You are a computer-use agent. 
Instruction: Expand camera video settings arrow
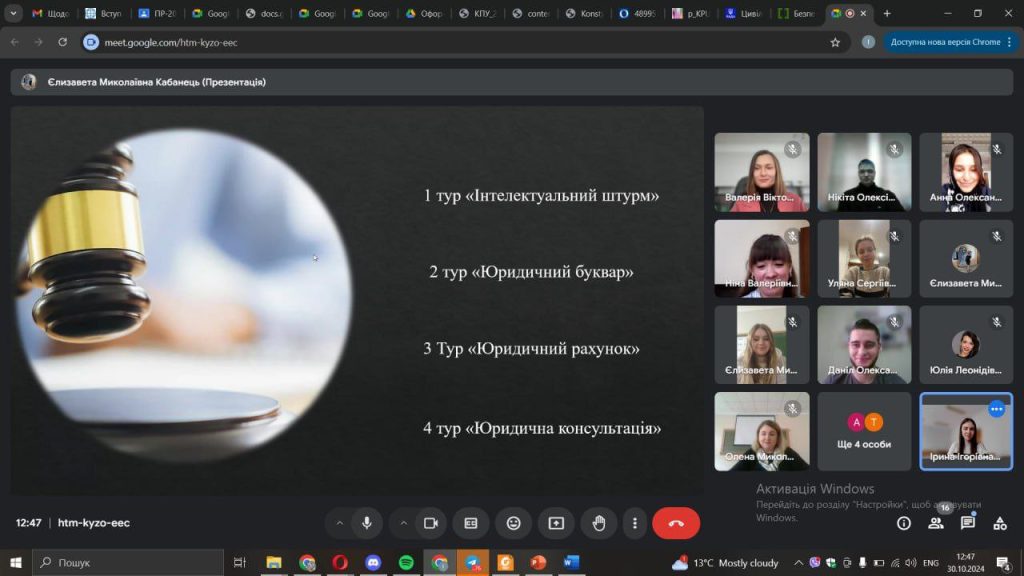[404, 523]
